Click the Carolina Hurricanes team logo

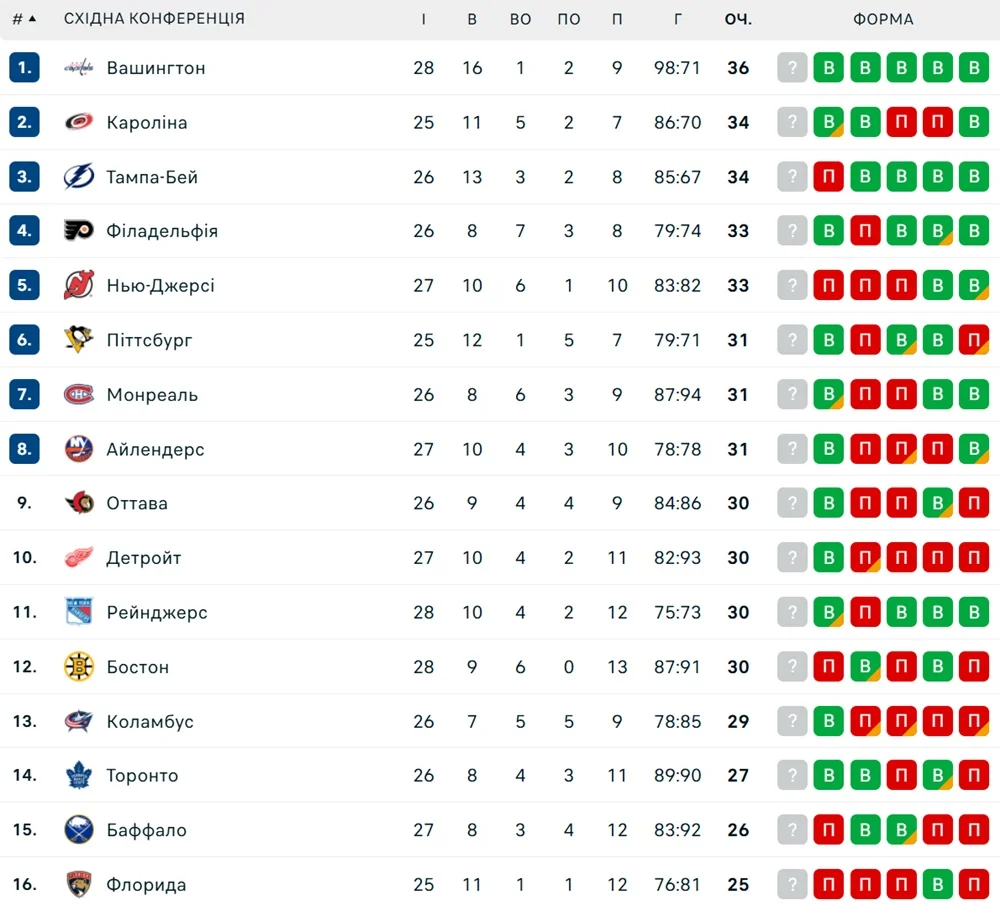coord(79,122)
